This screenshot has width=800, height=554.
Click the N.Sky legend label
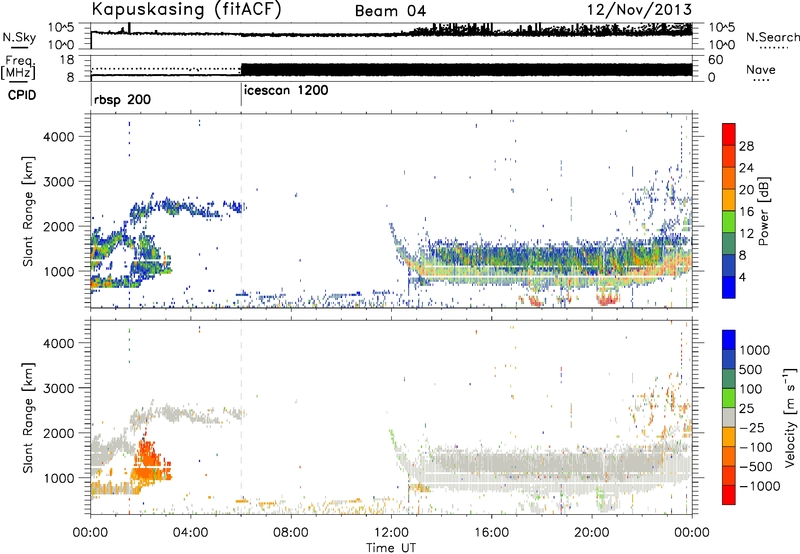point(19,37)
